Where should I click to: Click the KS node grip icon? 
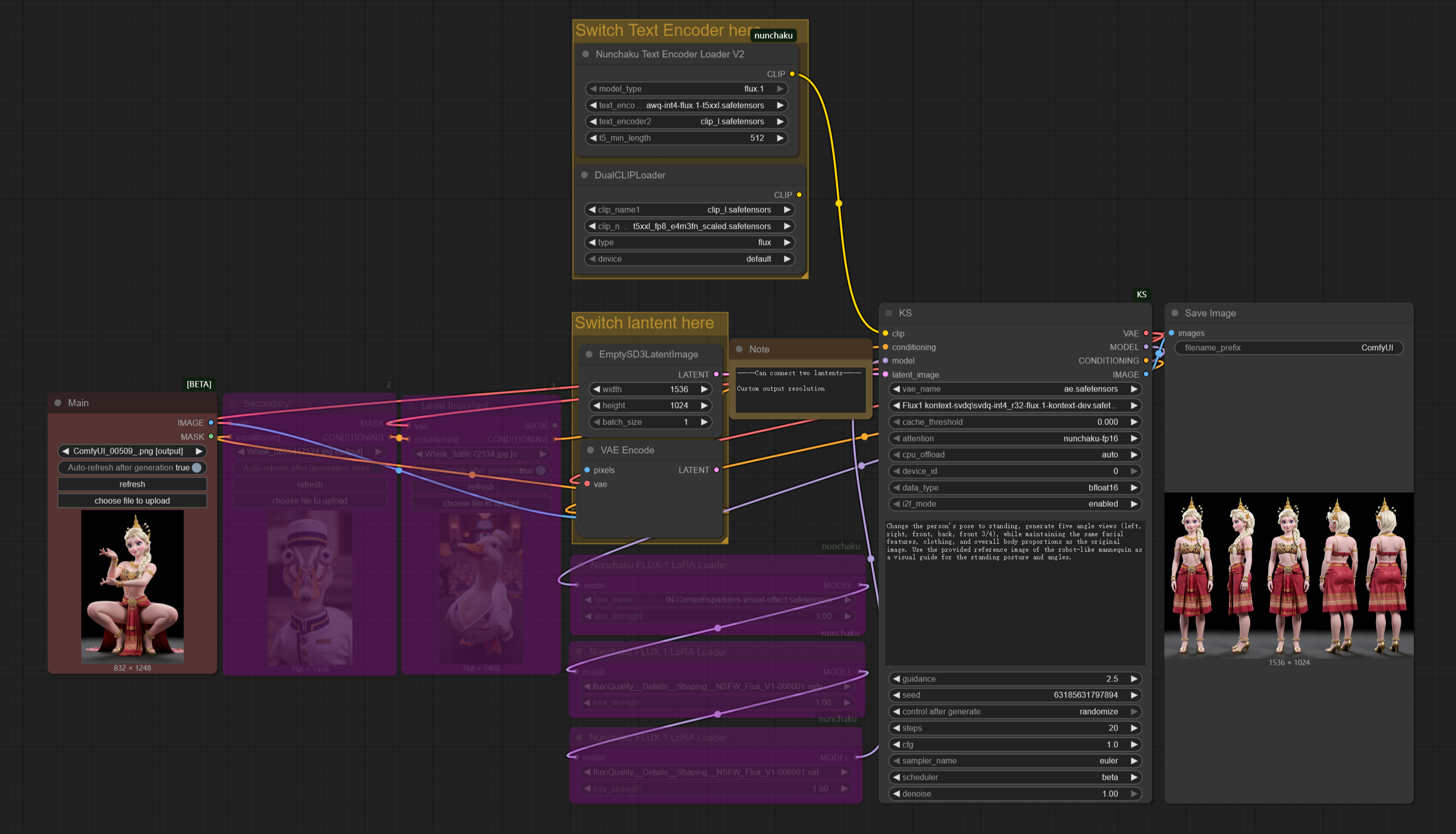coord(888,313)
